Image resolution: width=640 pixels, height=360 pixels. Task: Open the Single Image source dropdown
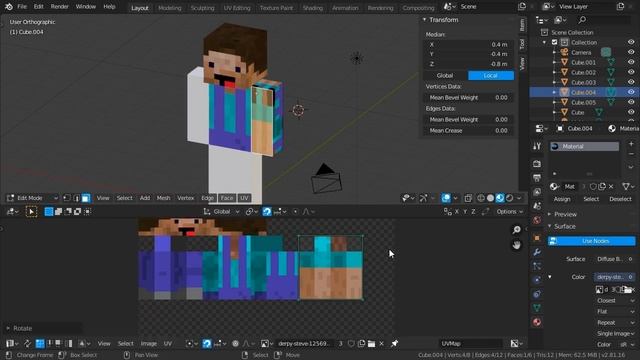tap(616, 333)
